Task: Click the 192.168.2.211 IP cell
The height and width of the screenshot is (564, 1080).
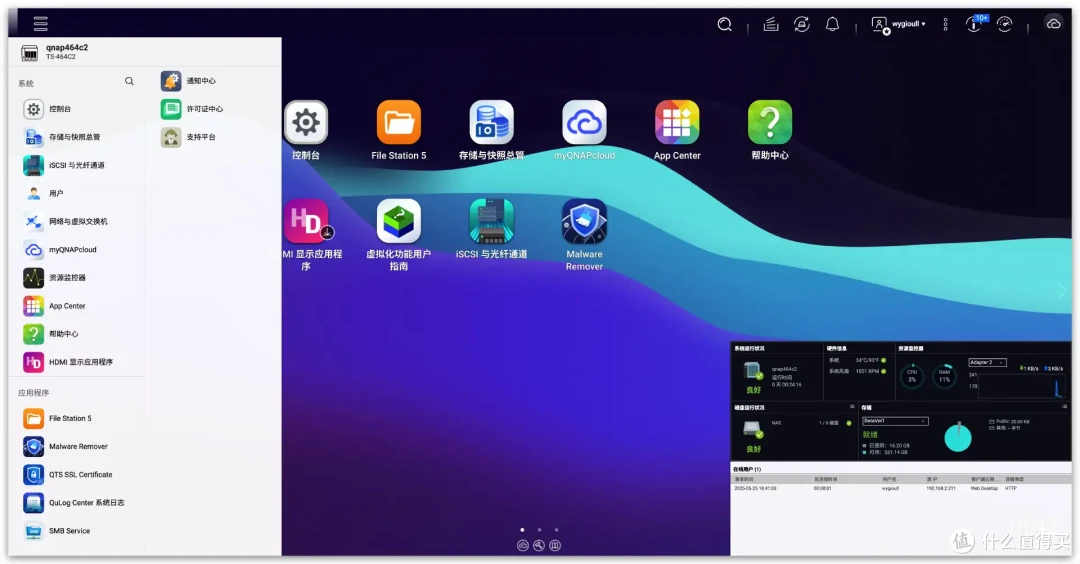Action: [x=942, y=488]
